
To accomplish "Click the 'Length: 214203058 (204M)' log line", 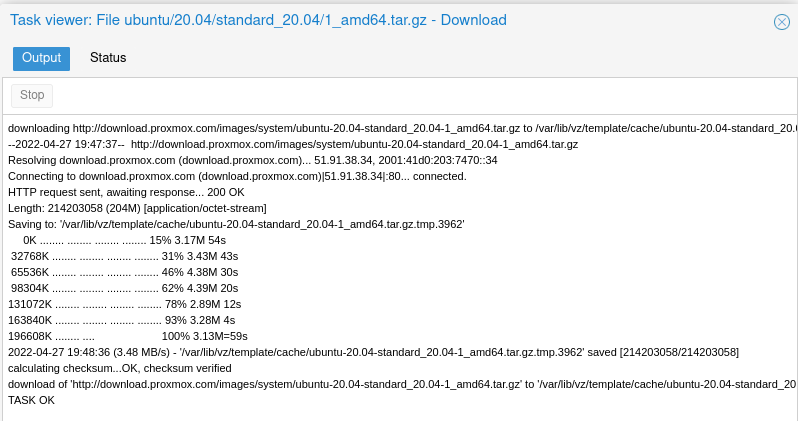I will pos(137,208).
